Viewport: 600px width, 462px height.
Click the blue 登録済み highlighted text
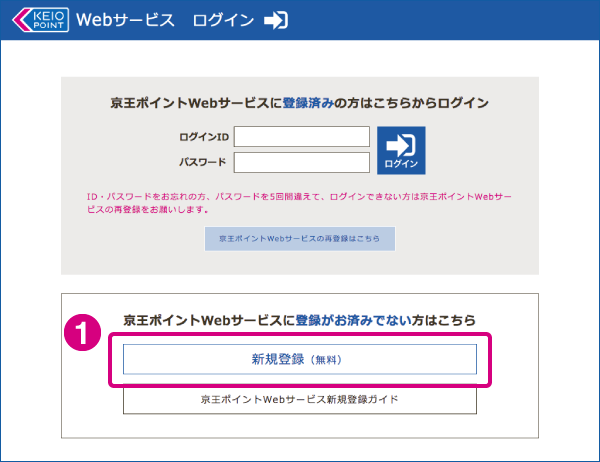[x=315, y=102]
